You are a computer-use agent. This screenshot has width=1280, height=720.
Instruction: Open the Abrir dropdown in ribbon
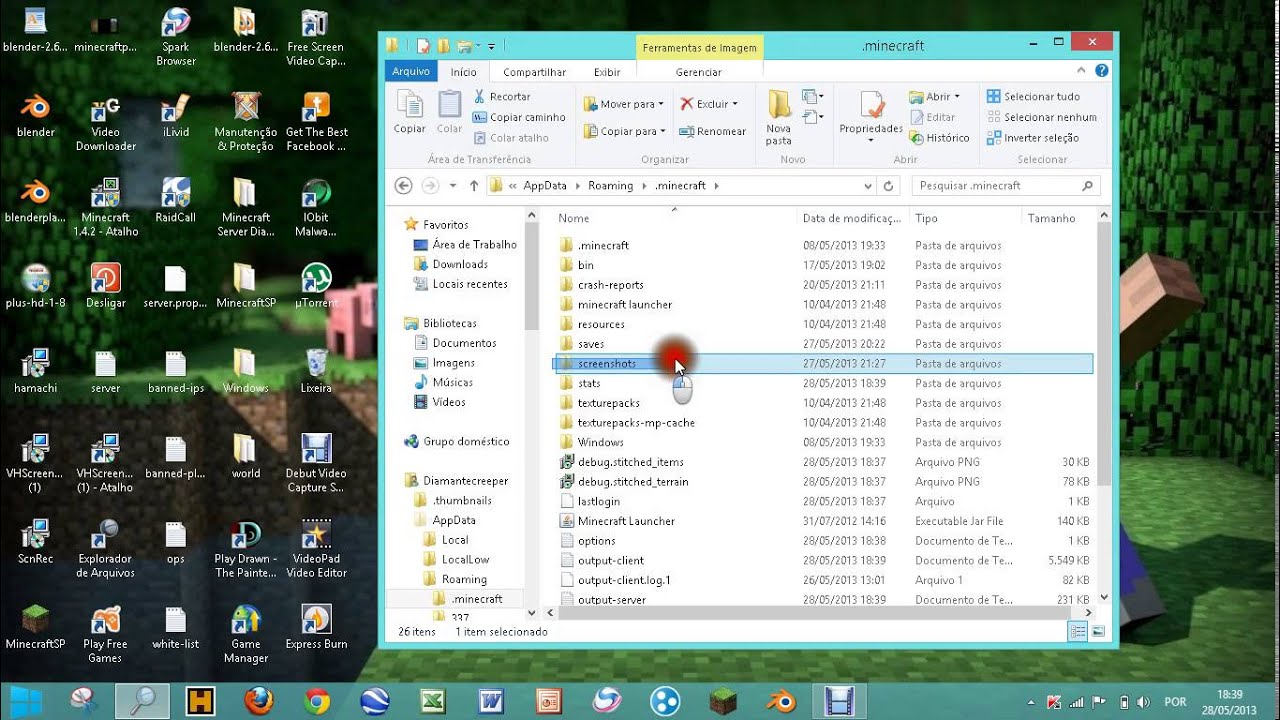(x=934, y=97)
